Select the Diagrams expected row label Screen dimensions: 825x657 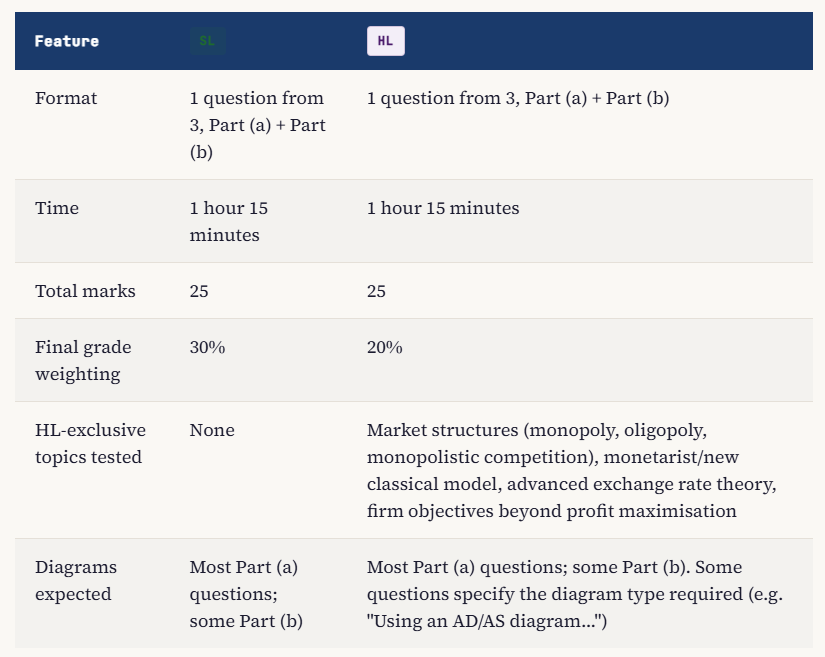pyautogui.click(x=76, y=581)
